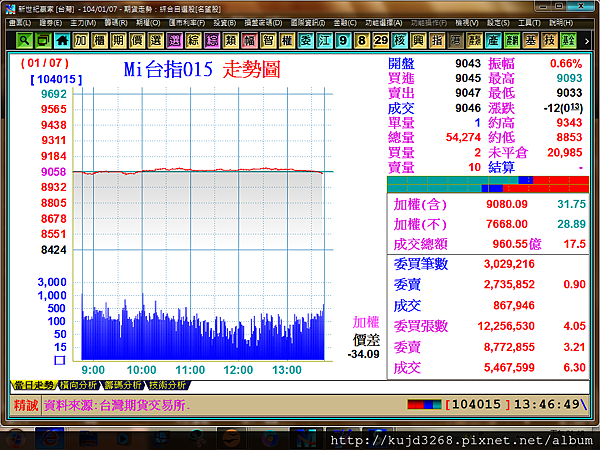Open the 金融(C) menu
The height and width of the screenshot is (450, 600).
coord(345,23)
